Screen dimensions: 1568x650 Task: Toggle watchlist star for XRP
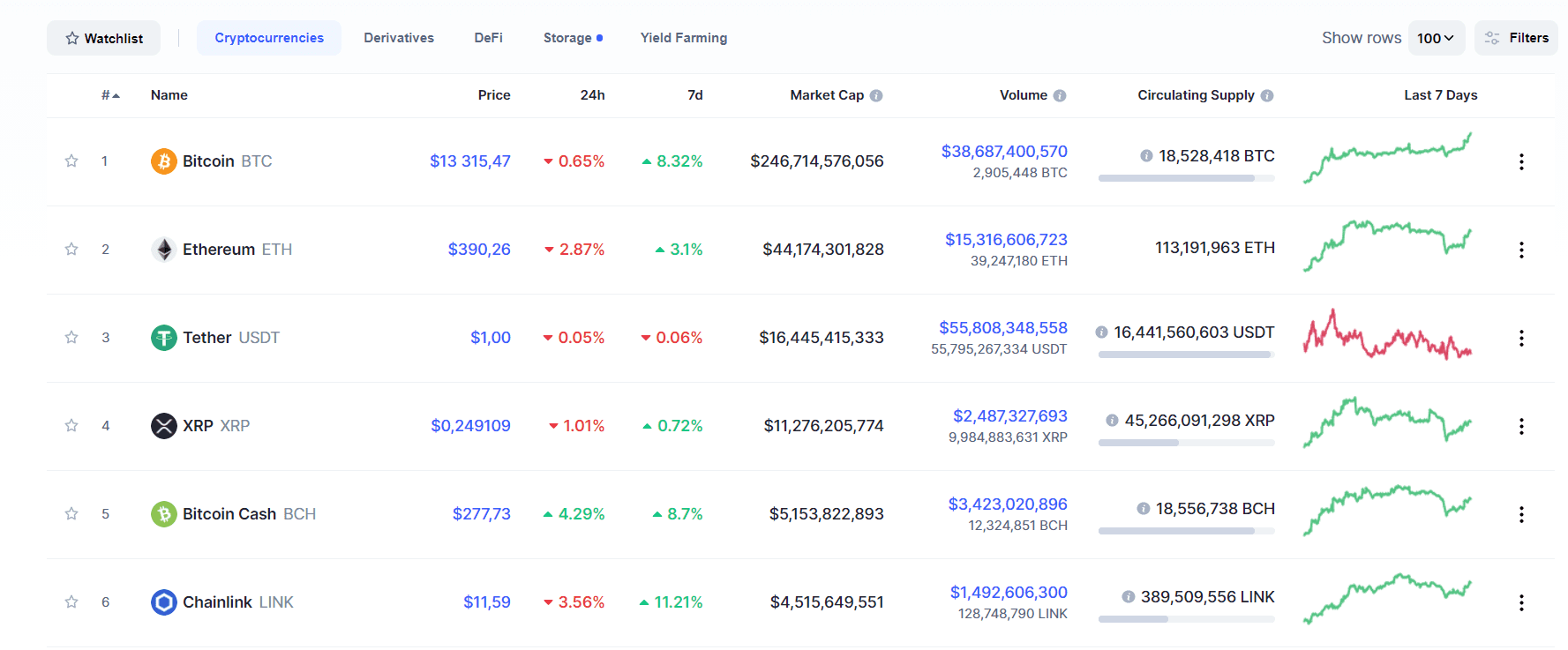pos(71,425)
